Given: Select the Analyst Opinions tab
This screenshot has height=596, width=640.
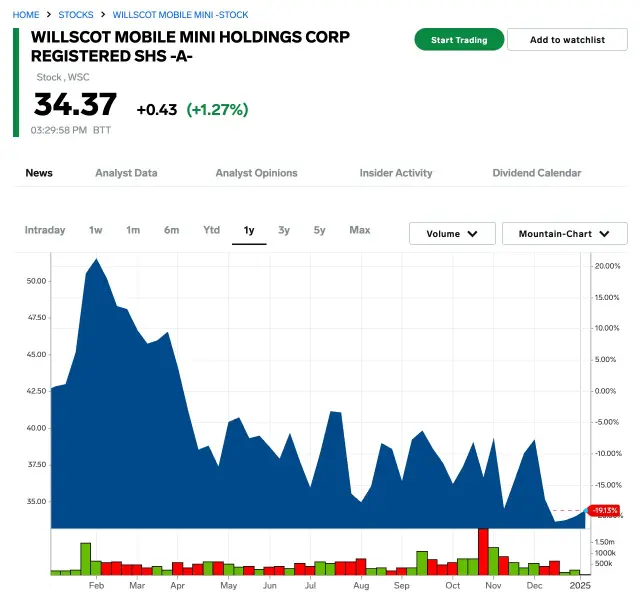Looking at the screenshot, I should (256, 173).
